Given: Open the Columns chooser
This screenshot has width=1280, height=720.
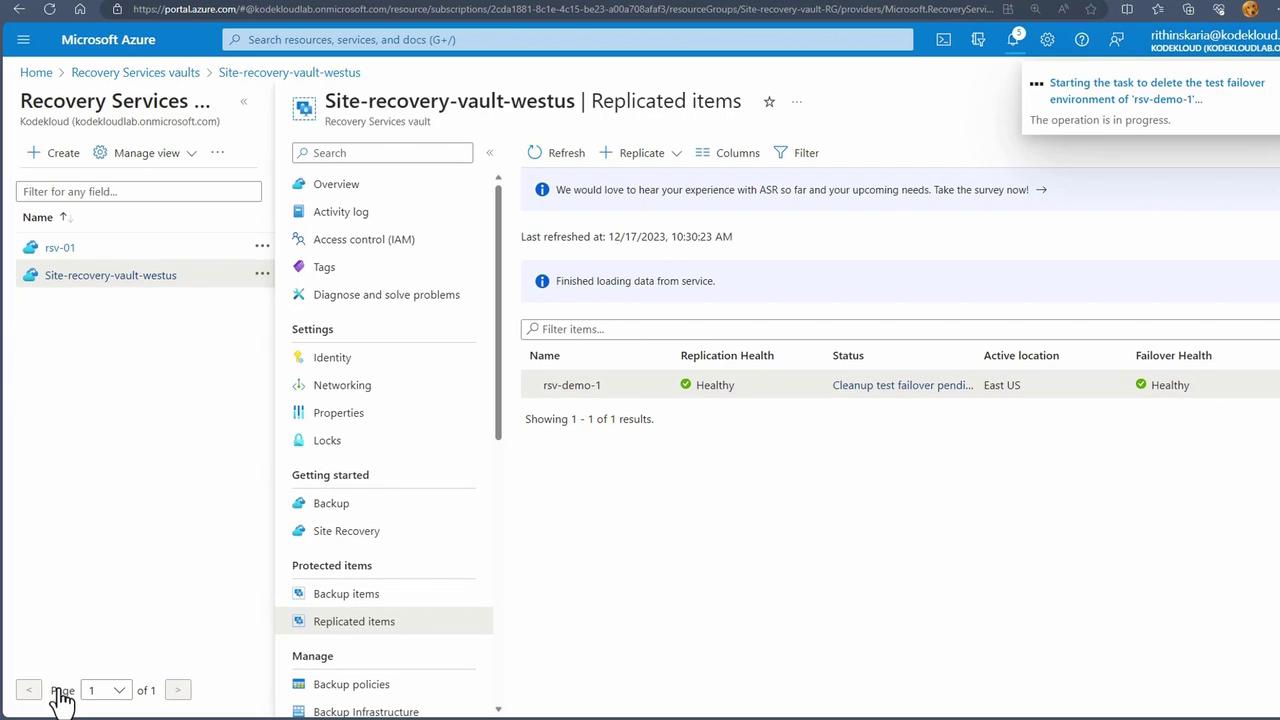Looking at the screenshot, I should [727, 153].
